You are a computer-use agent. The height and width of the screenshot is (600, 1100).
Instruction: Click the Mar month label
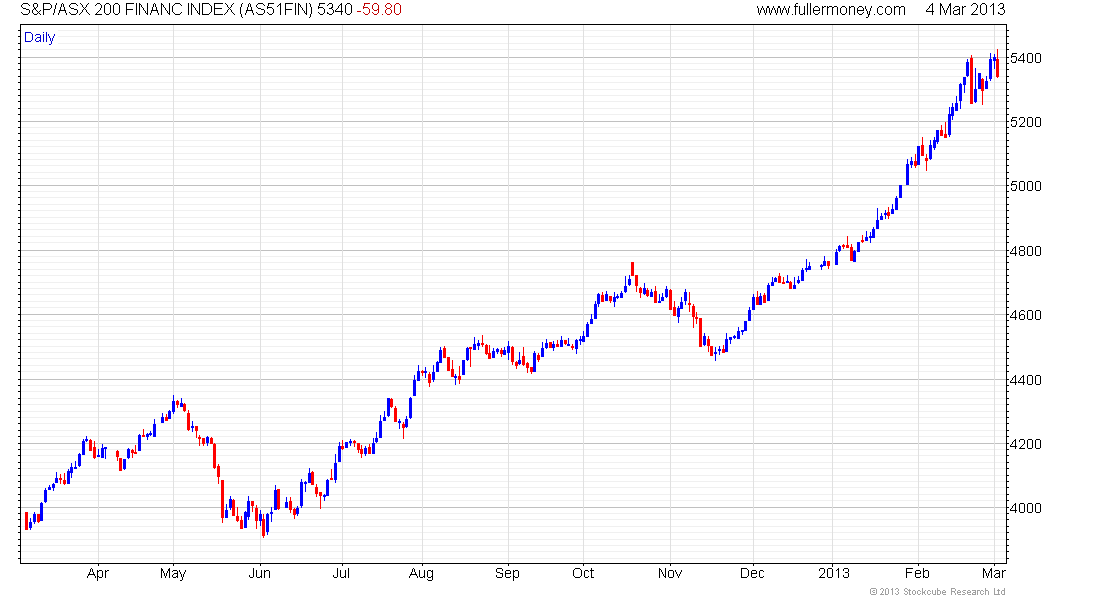tap(993, 573)
